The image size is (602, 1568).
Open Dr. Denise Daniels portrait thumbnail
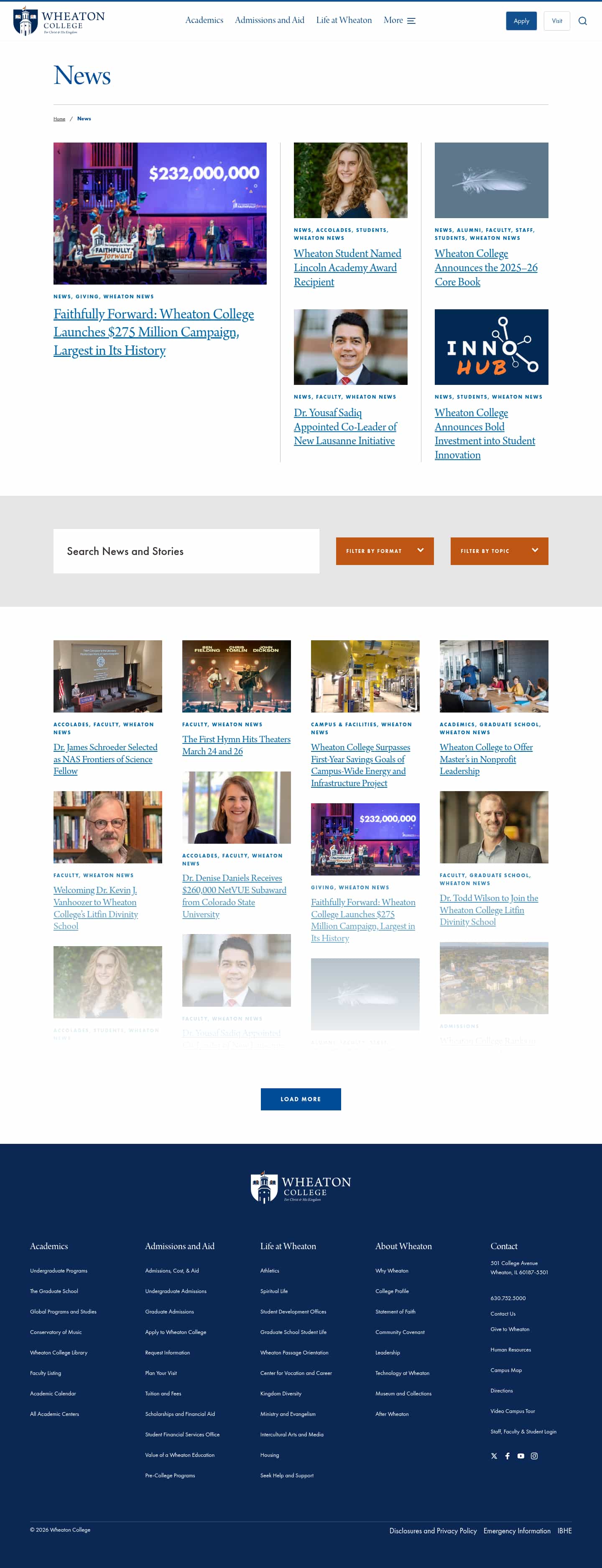tap(236, 807)
